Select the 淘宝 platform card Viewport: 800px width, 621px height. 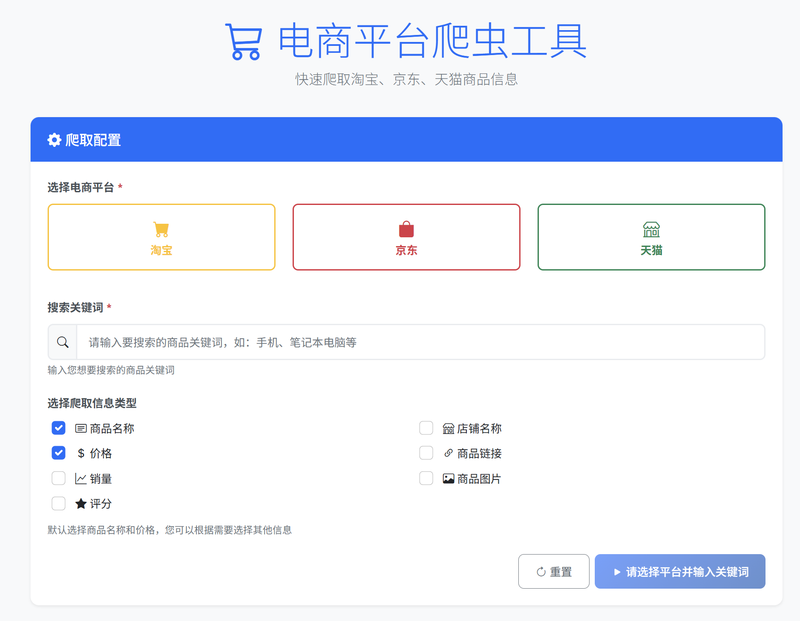pyautogui.click(x=161, y=237)
